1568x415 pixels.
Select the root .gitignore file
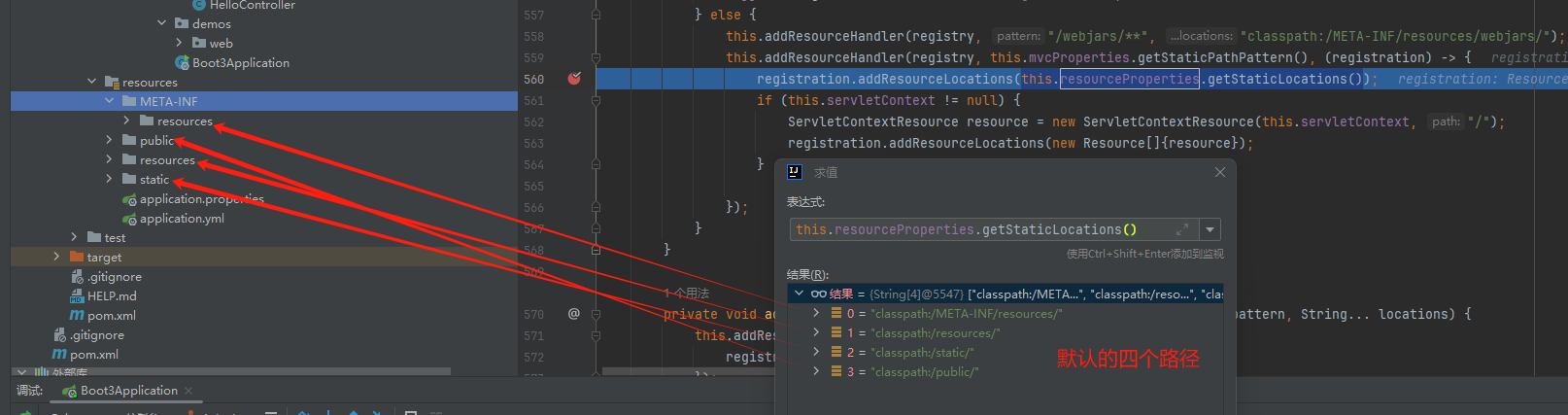(x=97, y=335)
